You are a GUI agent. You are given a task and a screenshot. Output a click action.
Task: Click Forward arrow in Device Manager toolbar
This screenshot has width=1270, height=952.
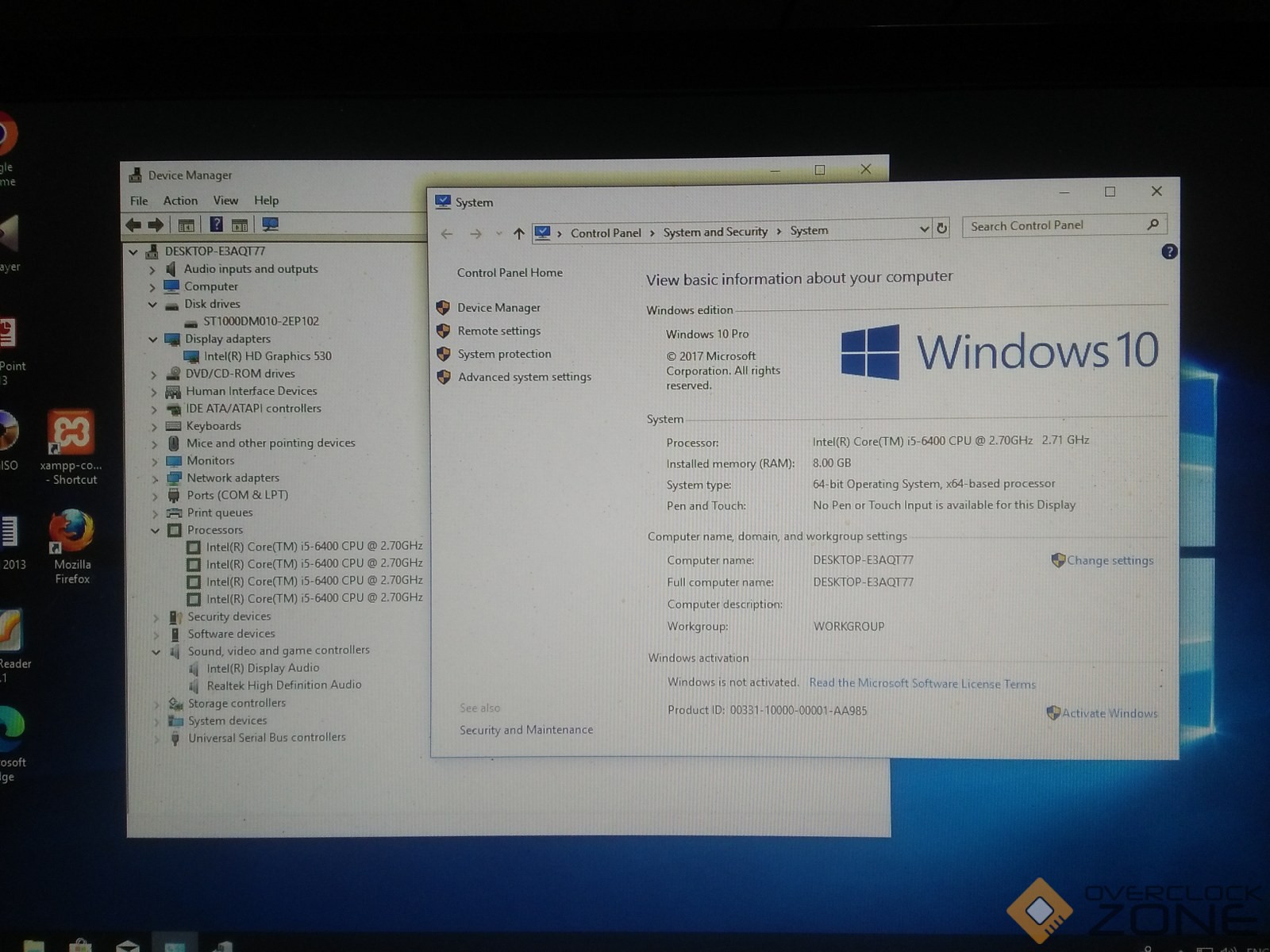click(156, 225)
